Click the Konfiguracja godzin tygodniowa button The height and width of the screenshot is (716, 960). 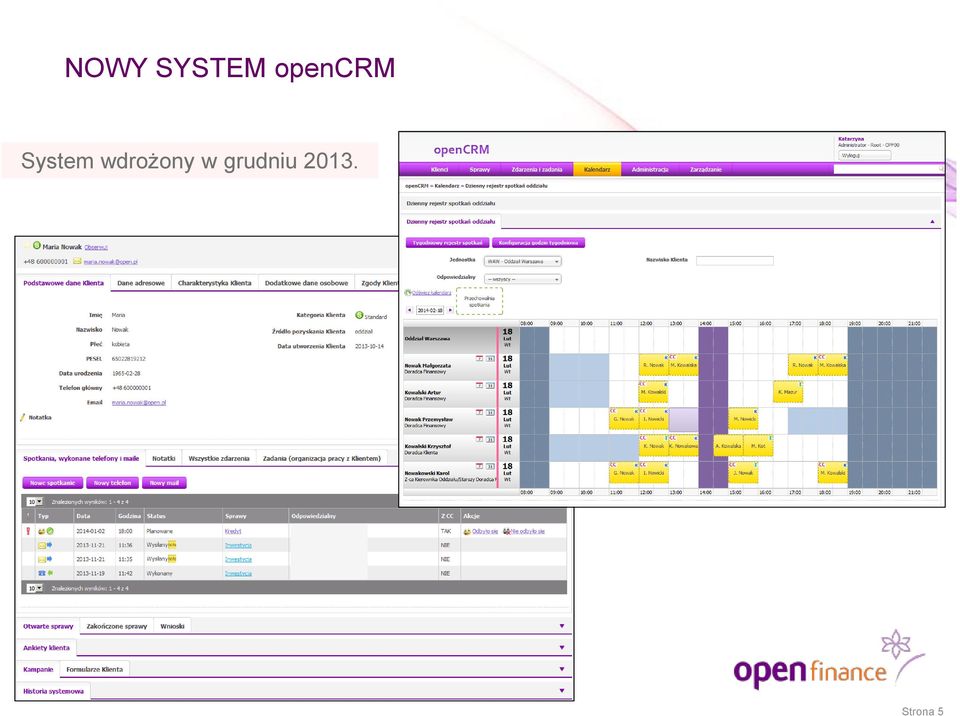click(x=538, y=243)
